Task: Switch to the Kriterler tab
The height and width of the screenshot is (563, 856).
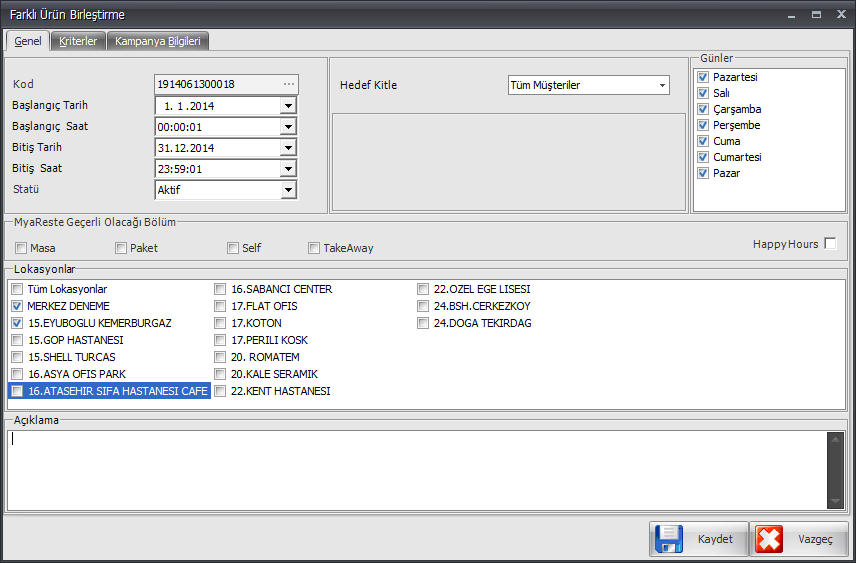Action: click(x=78, y=41)
